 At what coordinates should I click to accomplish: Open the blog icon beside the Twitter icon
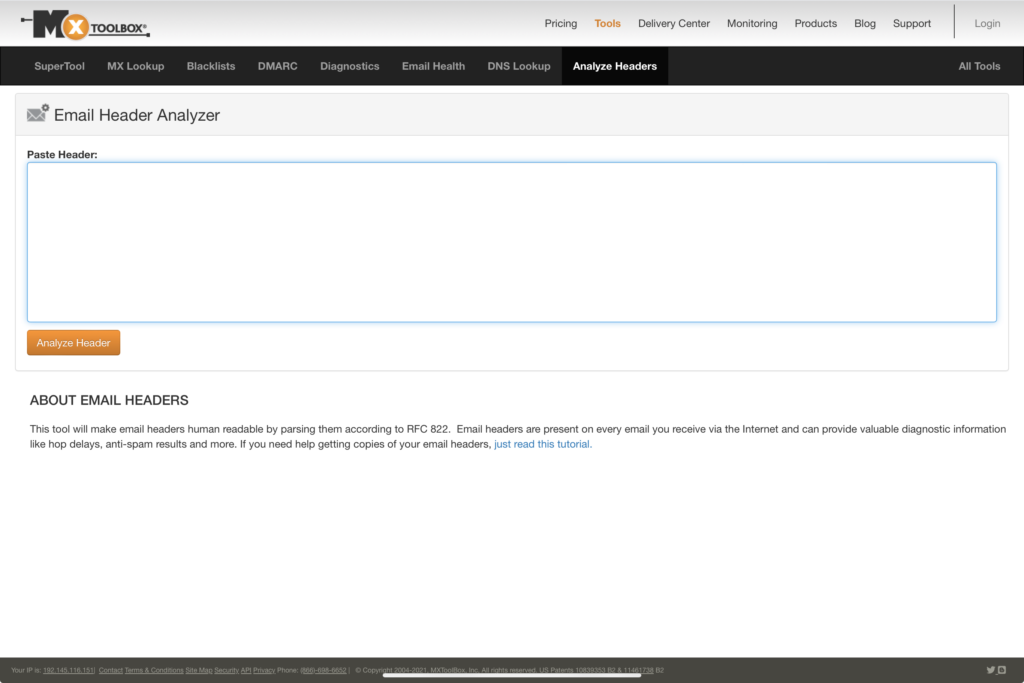pyautogui.click(x=1002, y=670)
